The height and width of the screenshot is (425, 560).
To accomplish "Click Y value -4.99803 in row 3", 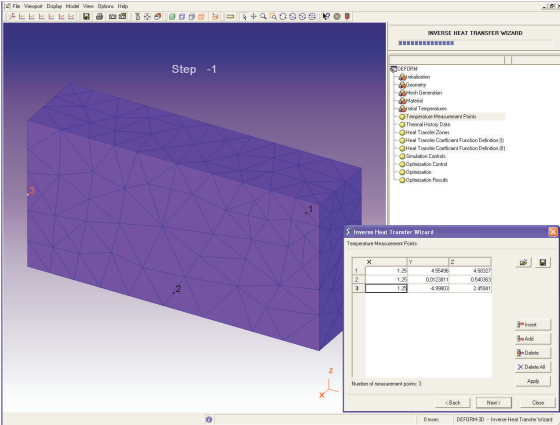I will click(428, 288).
